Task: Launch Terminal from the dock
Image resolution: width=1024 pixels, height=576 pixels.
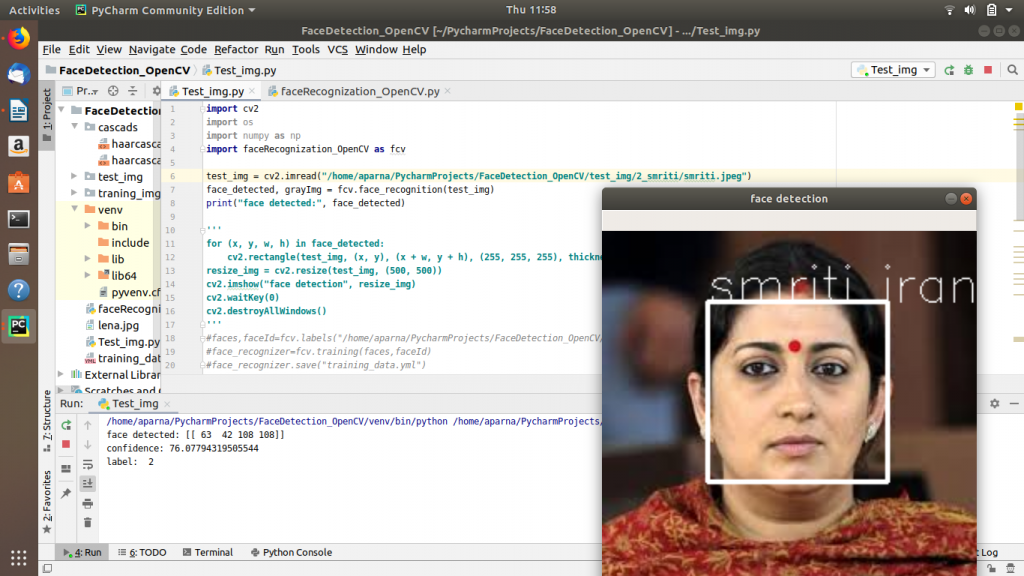Action: pos(18,219)
